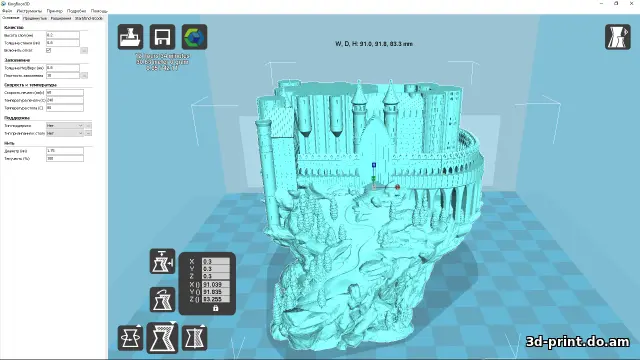Click the Size Y millimeter field
Image resolution: width=640 pixels, height=360 pixels.
[216, 292]
